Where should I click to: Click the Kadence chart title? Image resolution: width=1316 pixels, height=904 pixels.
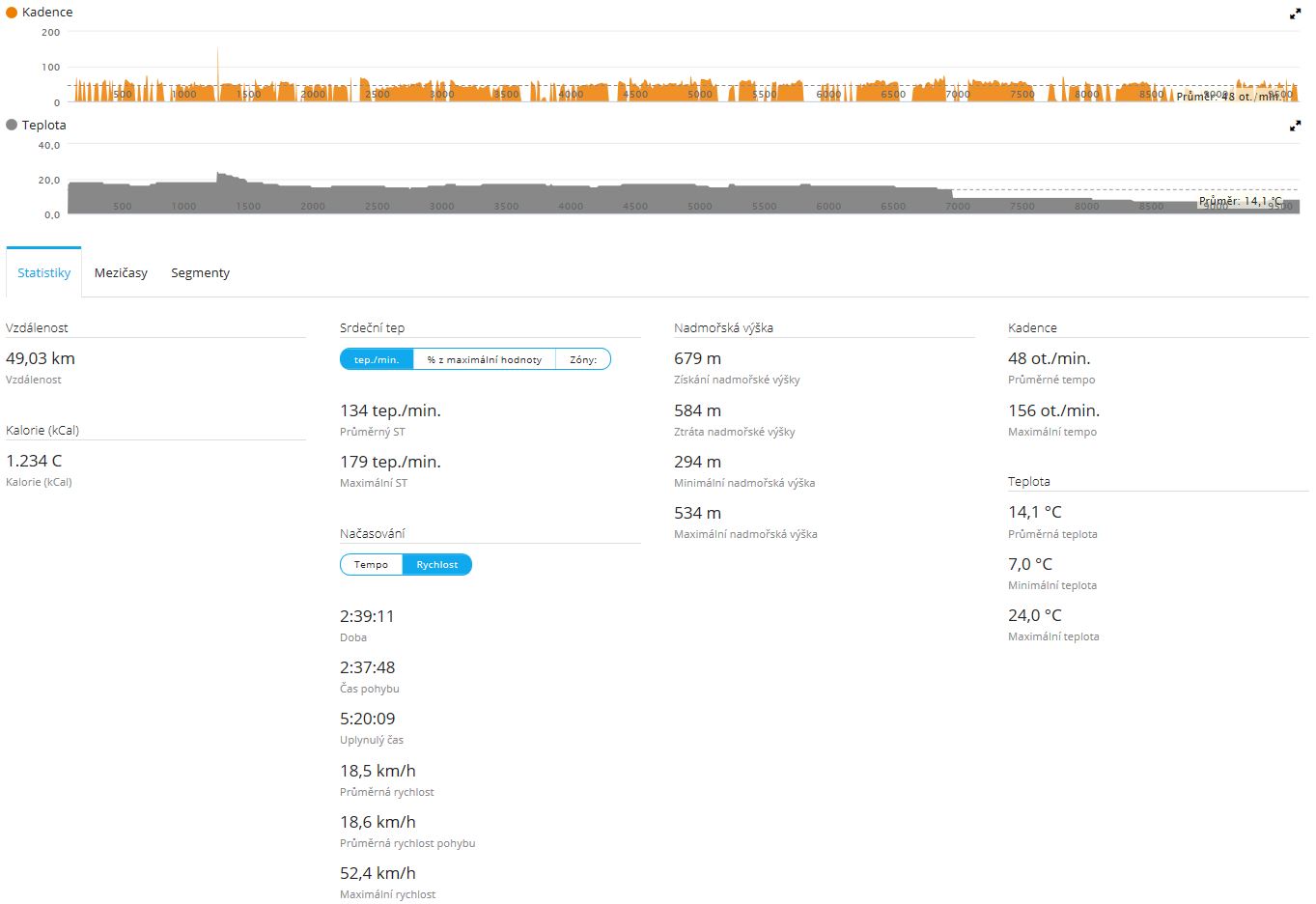(x=47, y=13)
